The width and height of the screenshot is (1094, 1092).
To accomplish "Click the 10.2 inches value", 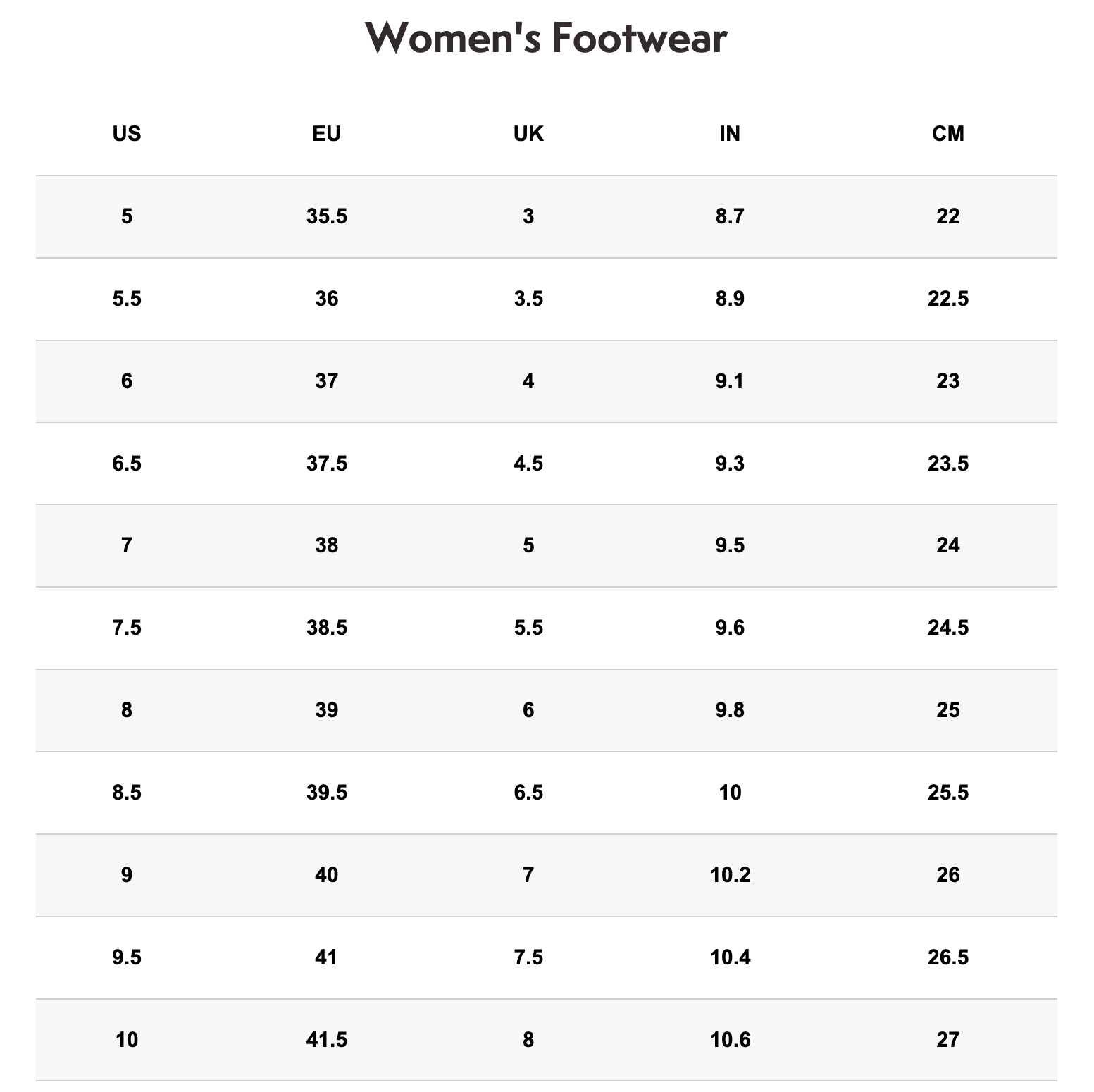I will coord(730,875).
